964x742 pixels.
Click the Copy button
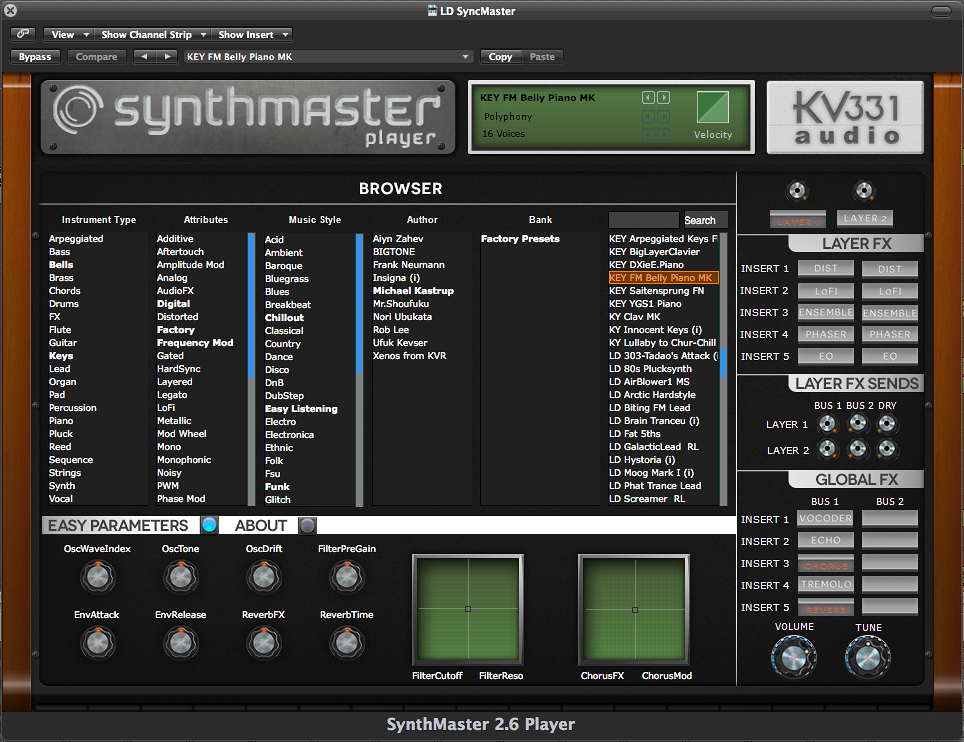500,57
